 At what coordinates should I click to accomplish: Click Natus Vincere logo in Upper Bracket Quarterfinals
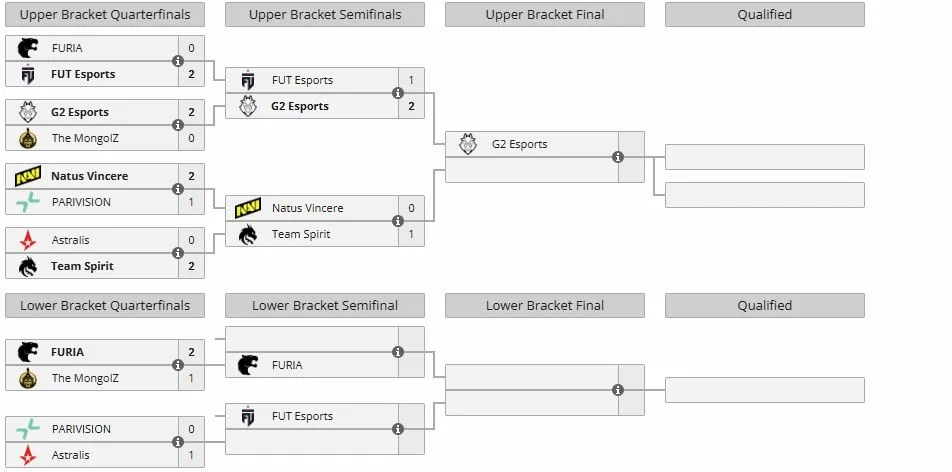coord(28,177)
